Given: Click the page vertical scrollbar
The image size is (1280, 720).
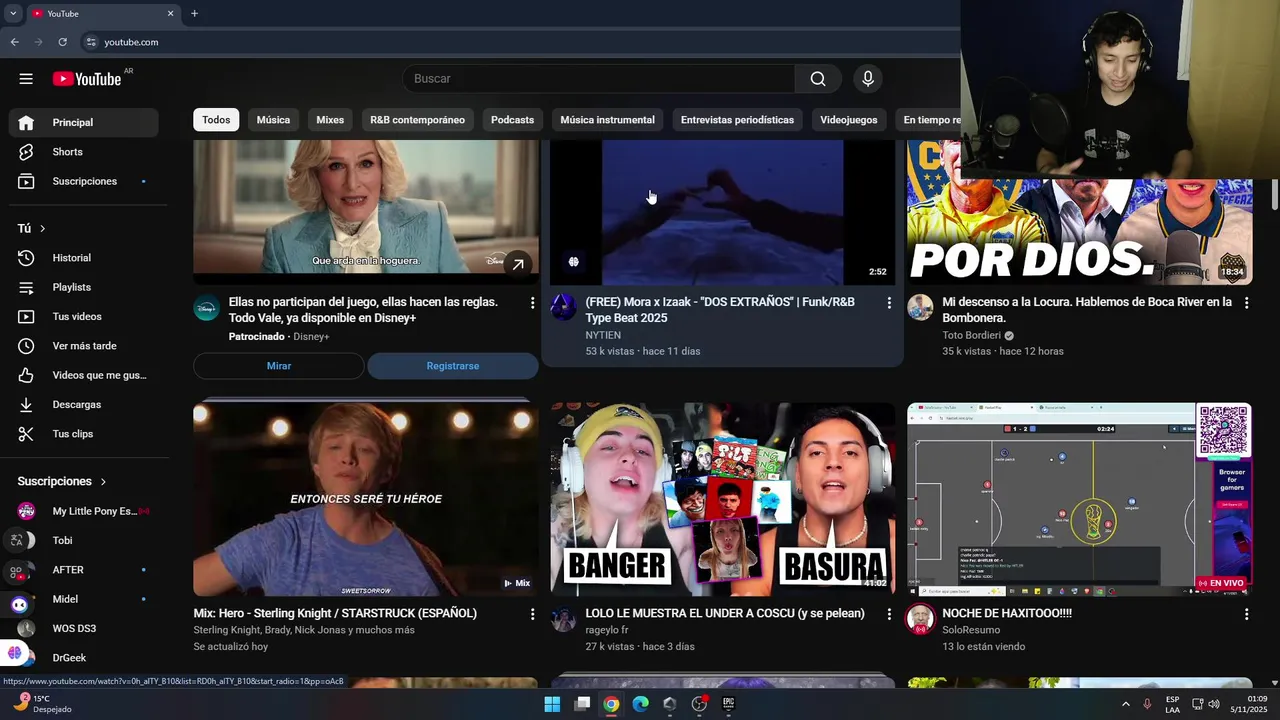Looking at the screenshot, I should (1275, 195).
